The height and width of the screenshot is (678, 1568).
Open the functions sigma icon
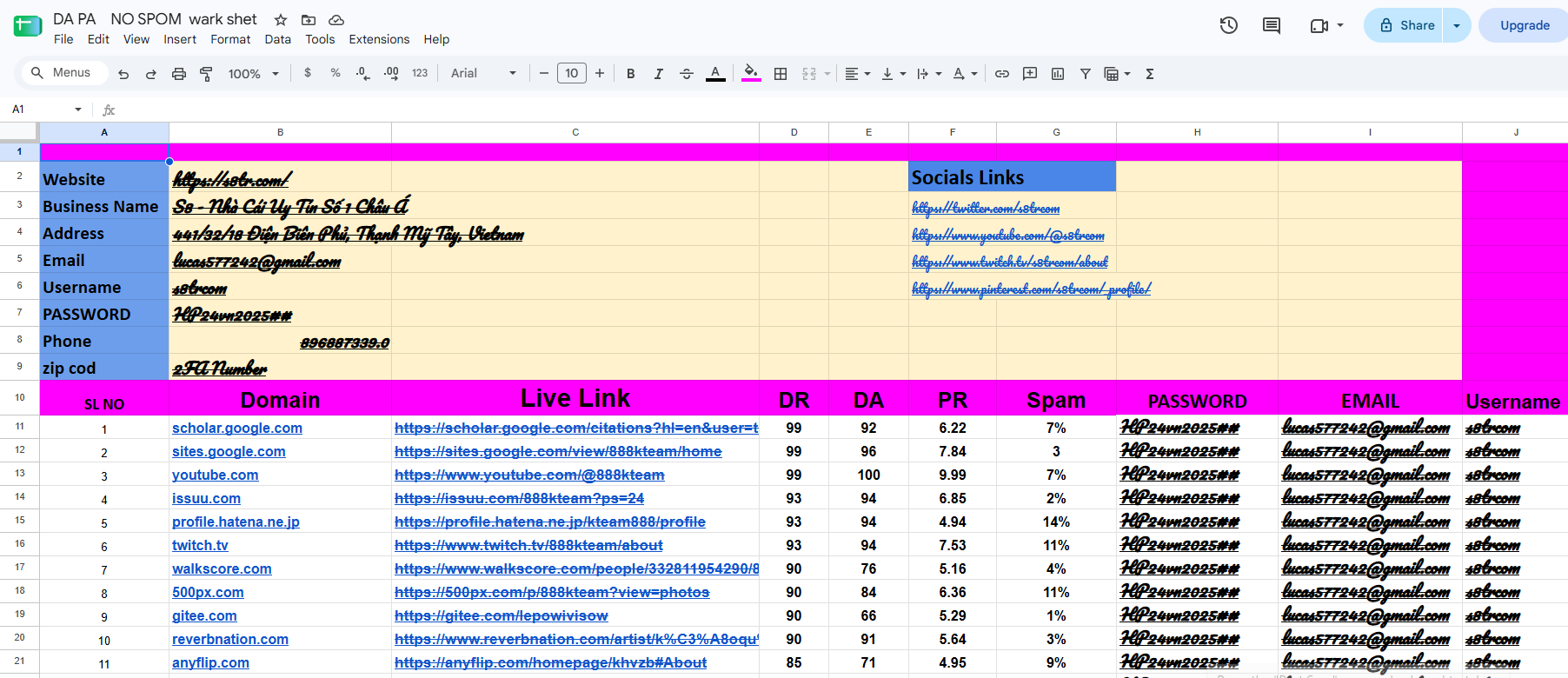pos(1150,74)
